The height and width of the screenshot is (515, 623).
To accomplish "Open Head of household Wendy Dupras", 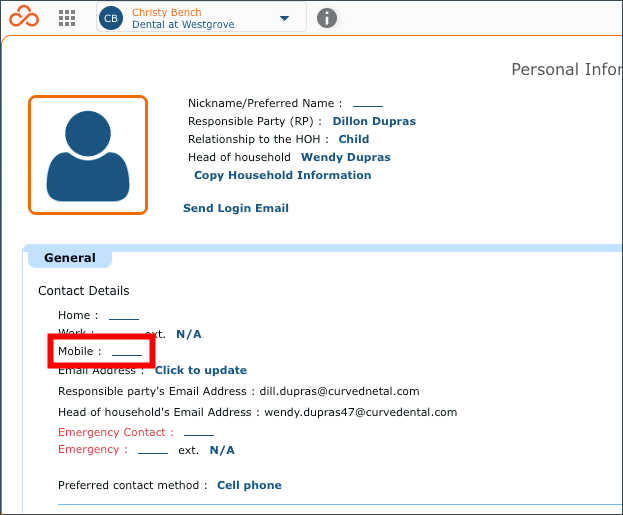I will [x=345, y=157].
